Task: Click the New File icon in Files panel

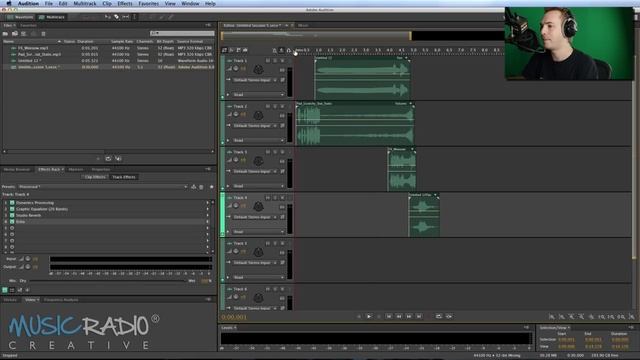Action: pyautogui.click(x=24, y=33)
